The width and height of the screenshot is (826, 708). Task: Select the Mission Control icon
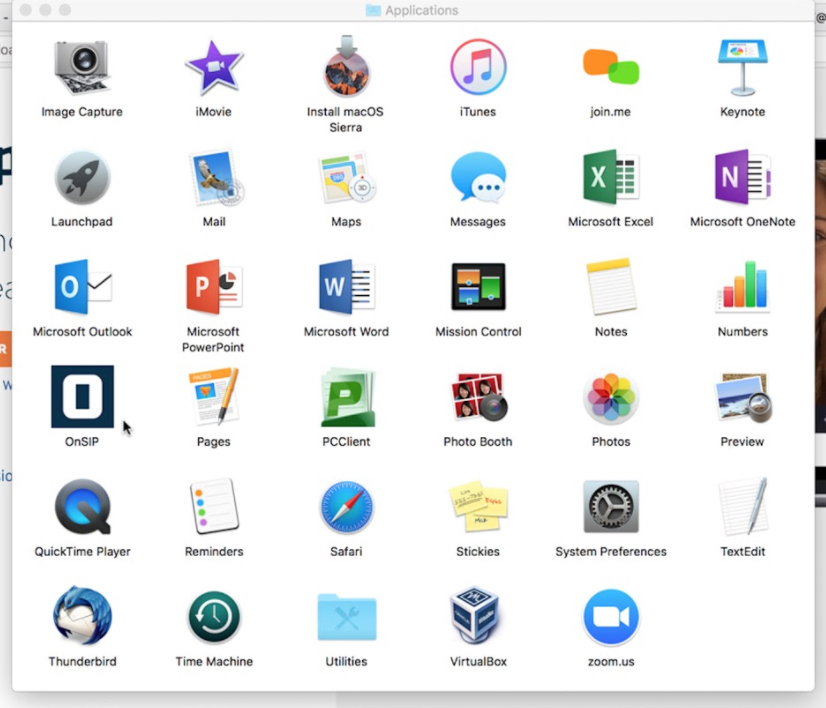[x=478, y=287]
